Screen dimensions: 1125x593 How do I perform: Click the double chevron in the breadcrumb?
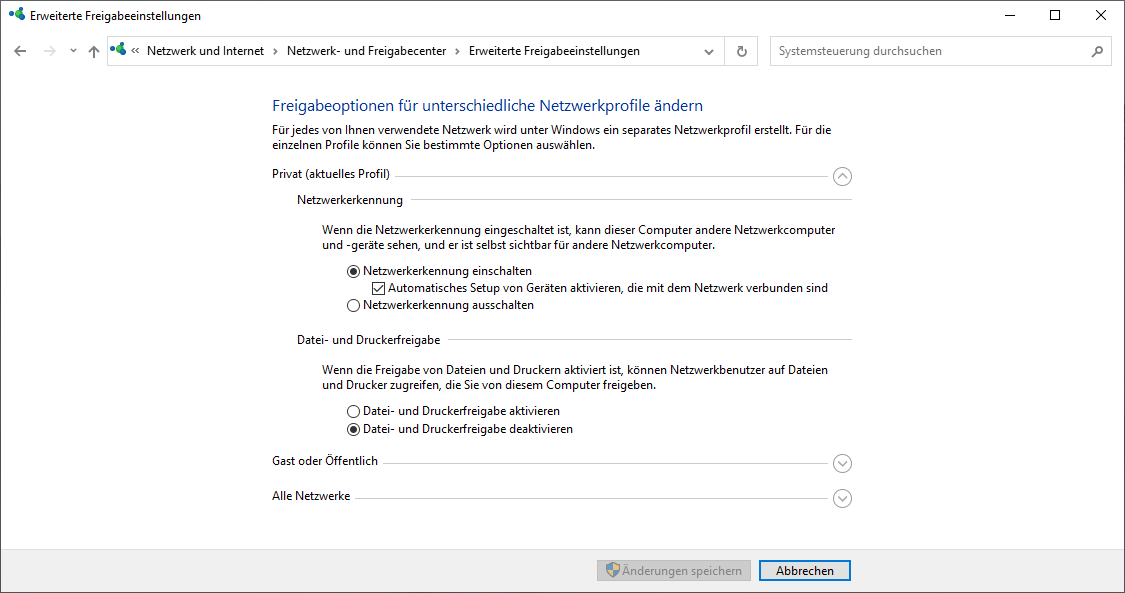(x=135, y=51)
